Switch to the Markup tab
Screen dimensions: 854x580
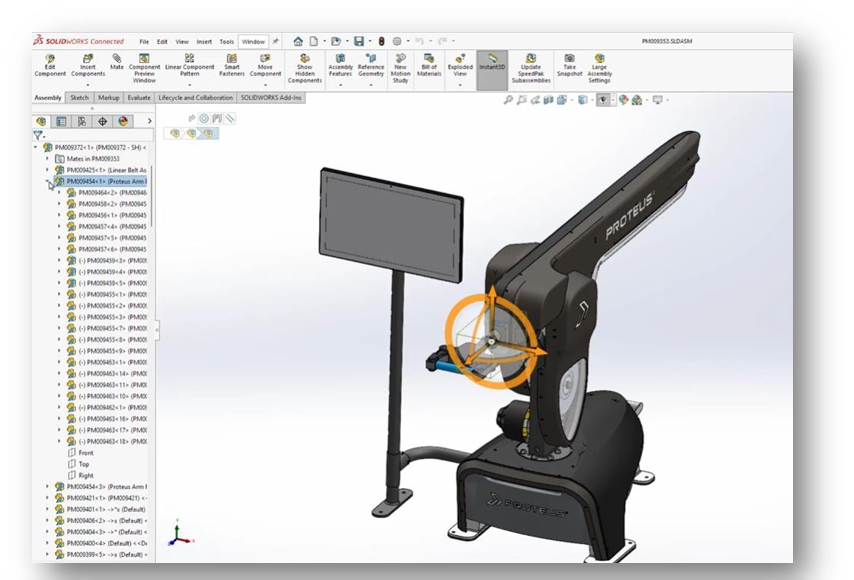(108, 98)
